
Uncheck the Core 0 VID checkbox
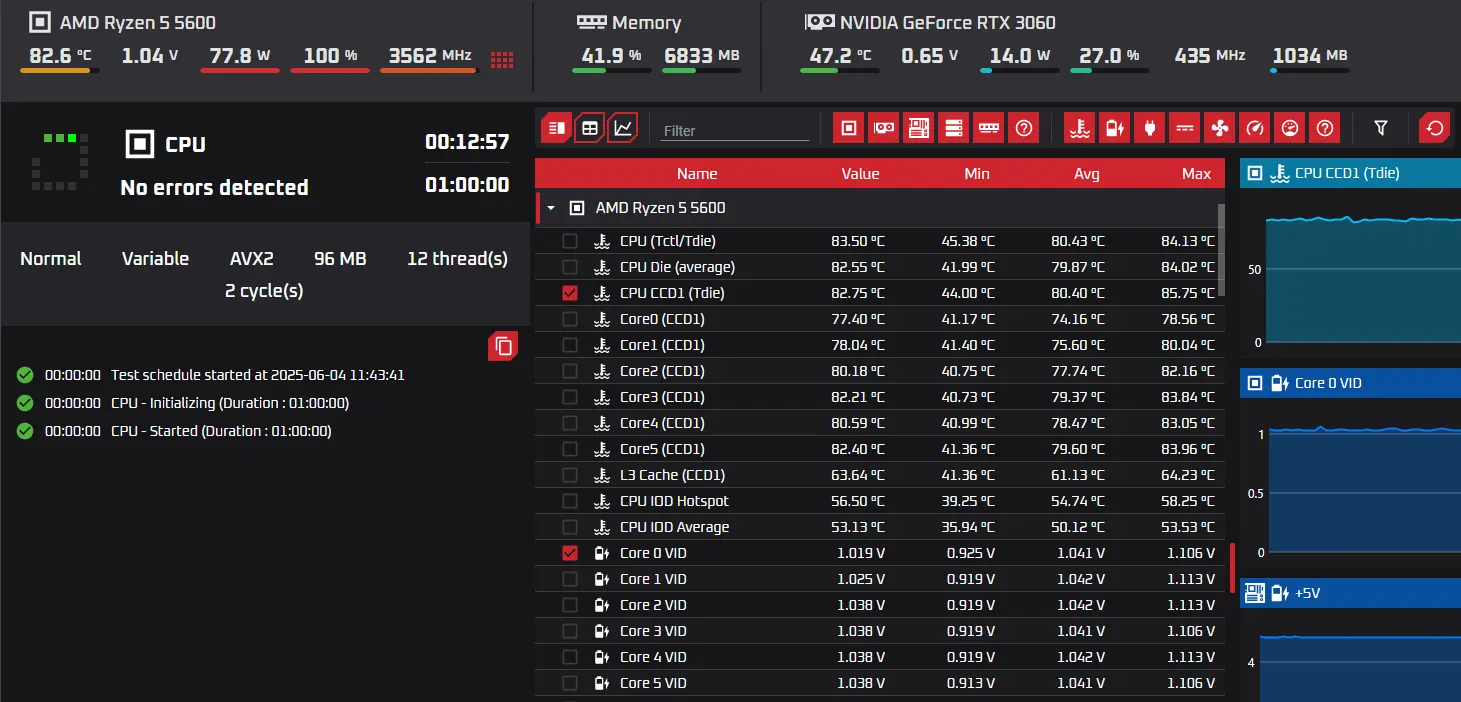coord(570,553)
